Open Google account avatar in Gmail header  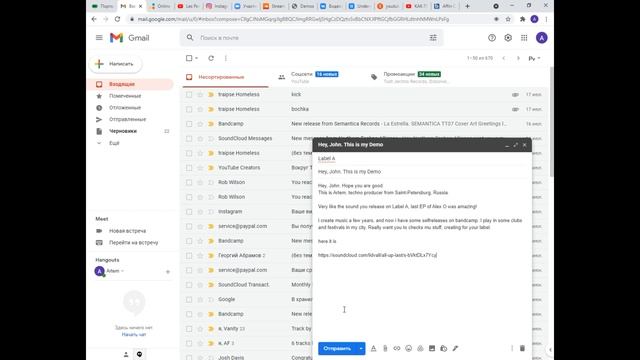[542, 38]
